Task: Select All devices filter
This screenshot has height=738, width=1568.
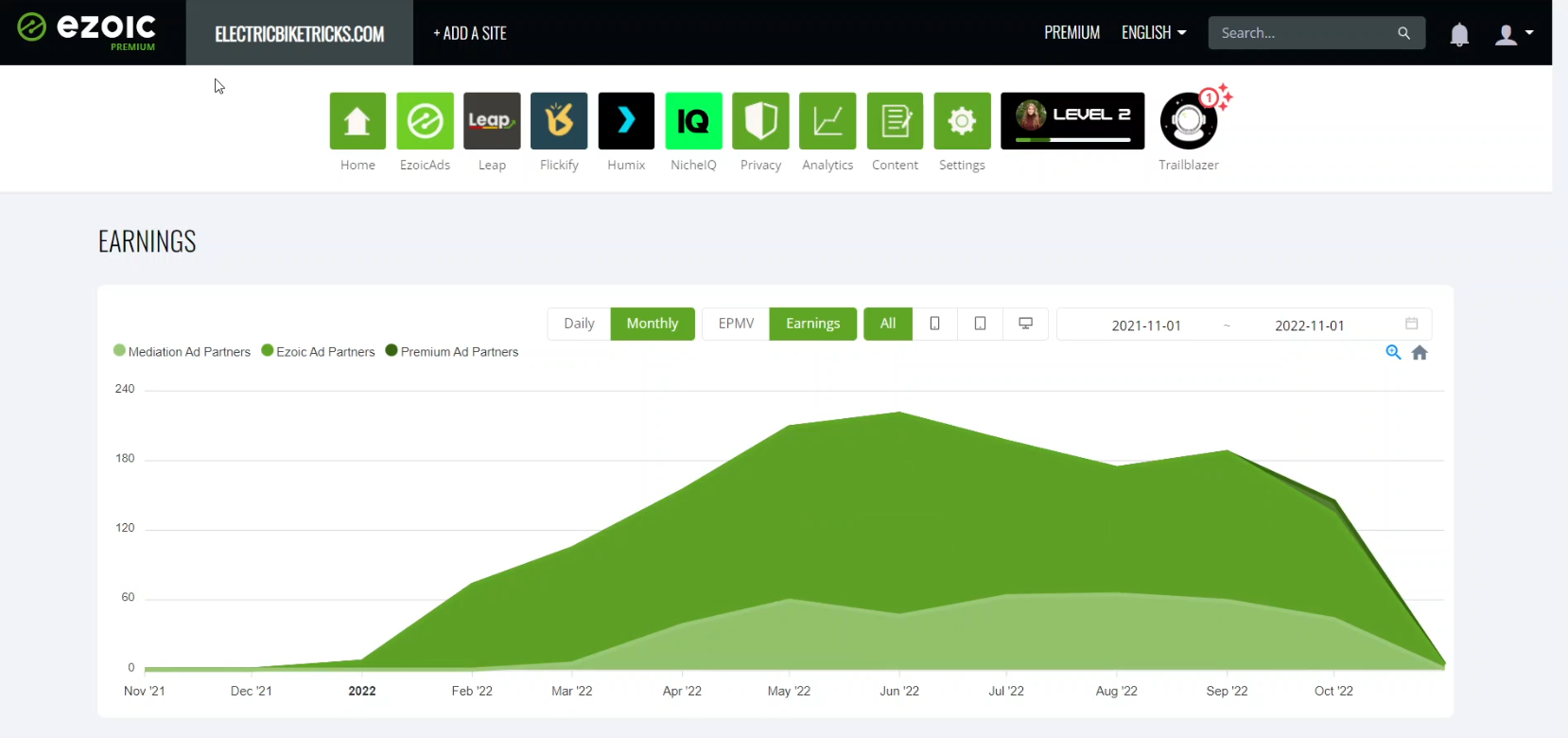Action: click(888, 324)
